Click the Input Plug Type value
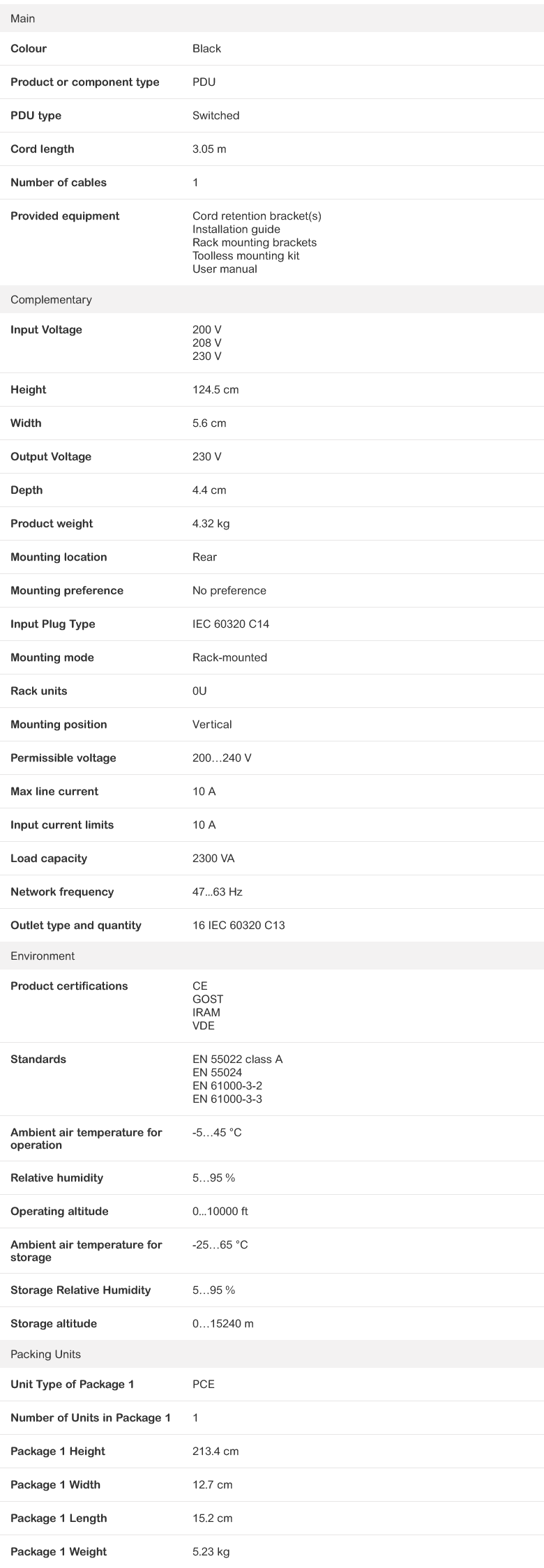 (230, 624)
